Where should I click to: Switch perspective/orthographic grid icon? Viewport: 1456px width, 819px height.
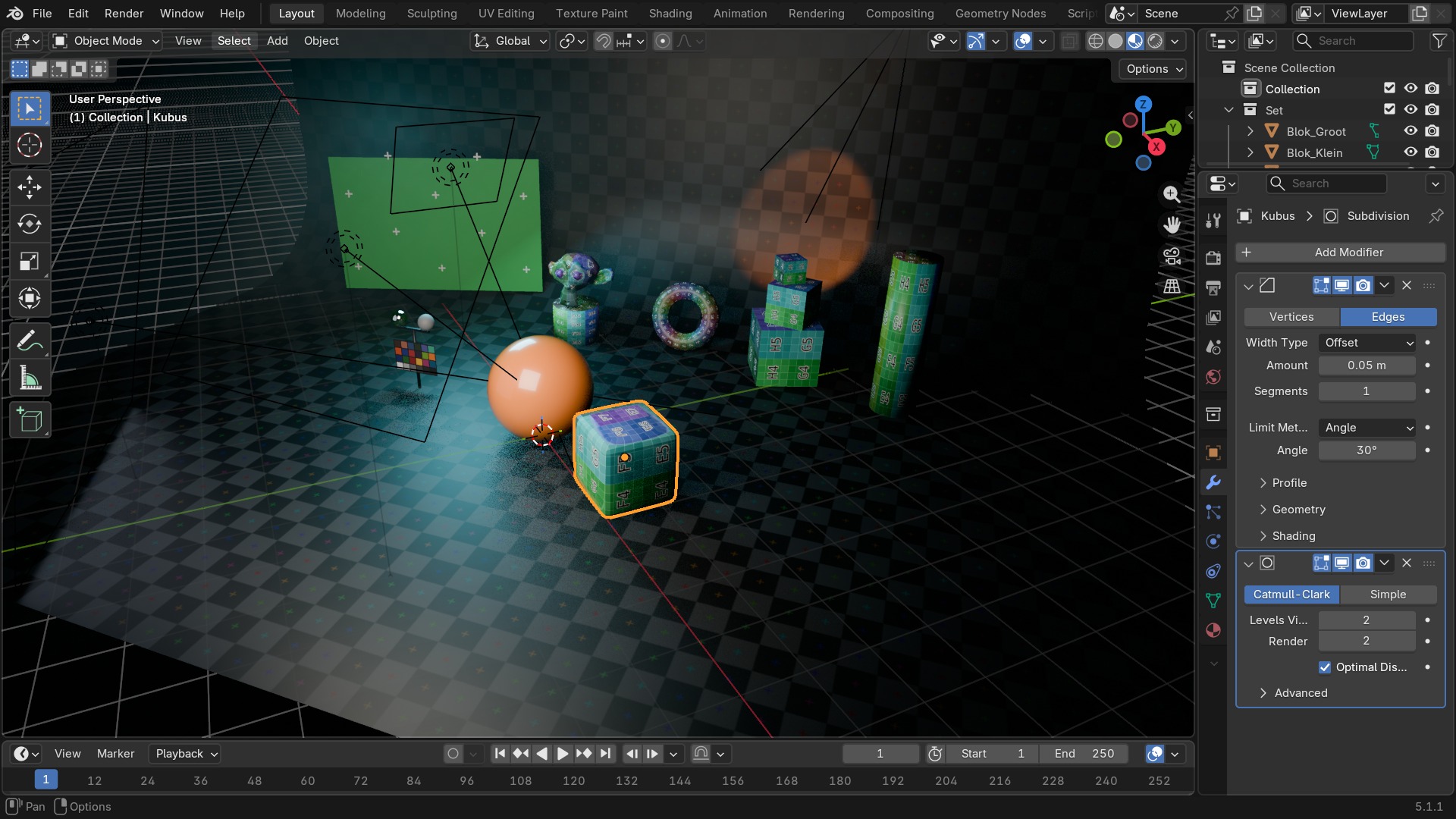coord(1172,287)
